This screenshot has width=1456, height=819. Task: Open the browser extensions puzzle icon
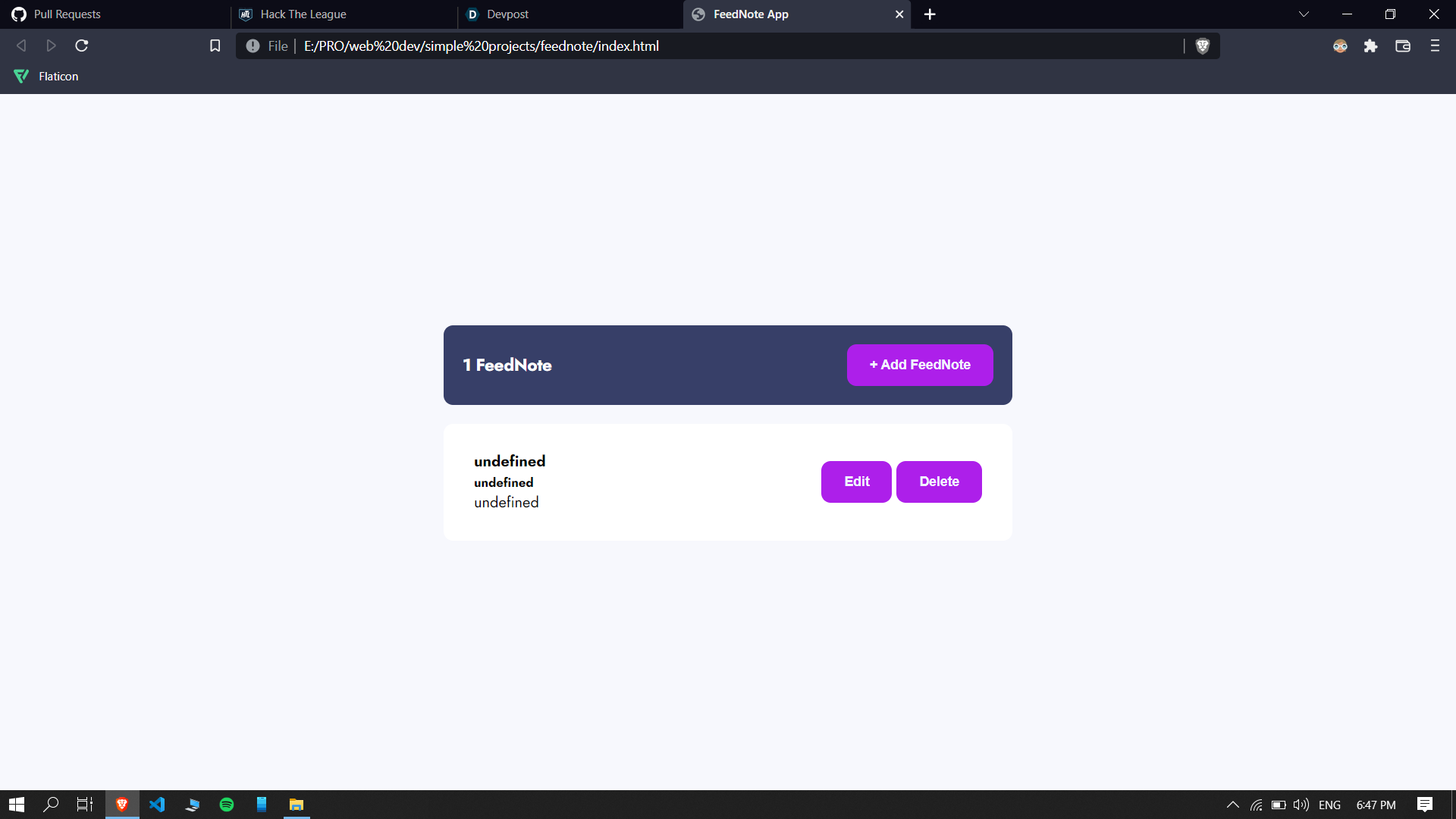click(x=1370, y=46)
